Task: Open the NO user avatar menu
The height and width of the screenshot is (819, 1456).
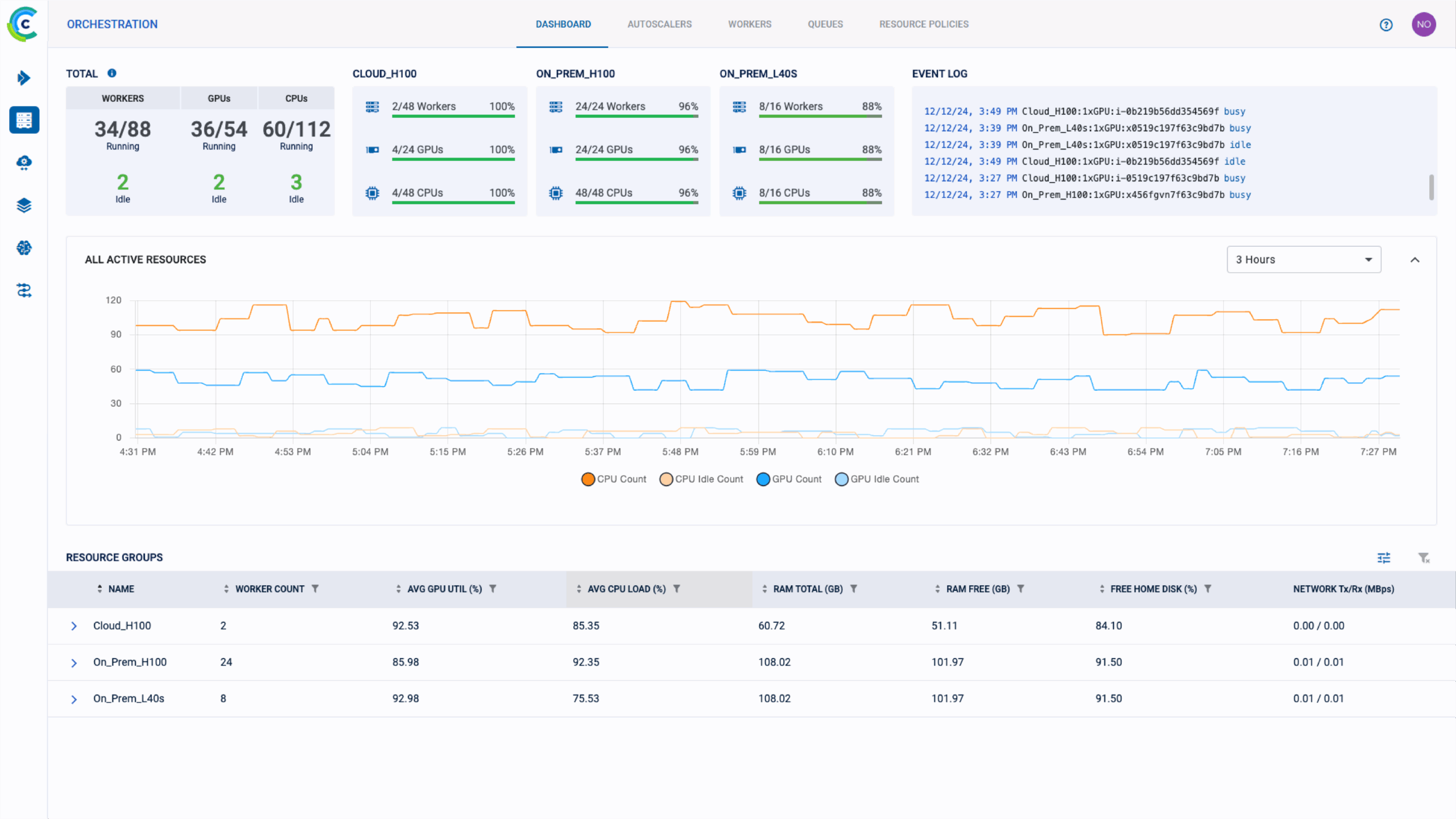Action: pyautogui.click(x=1424, y=24)
